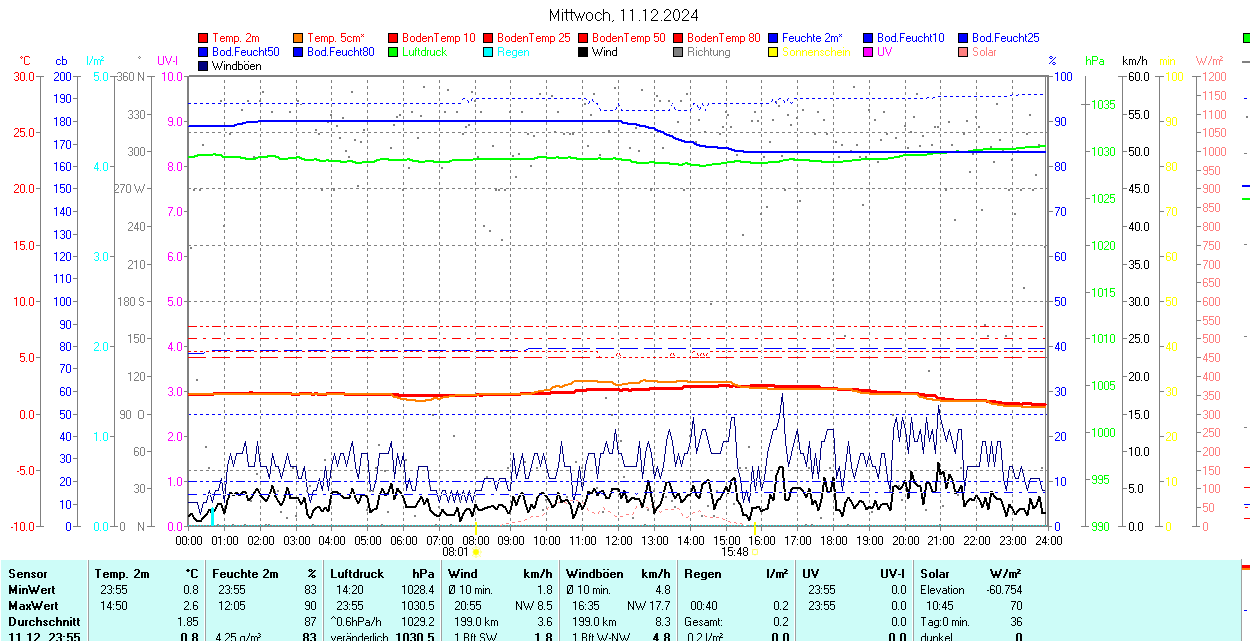Click the gray Richtung legend swatch
This screenshot has height=641, width=1250.
[679, 52]
